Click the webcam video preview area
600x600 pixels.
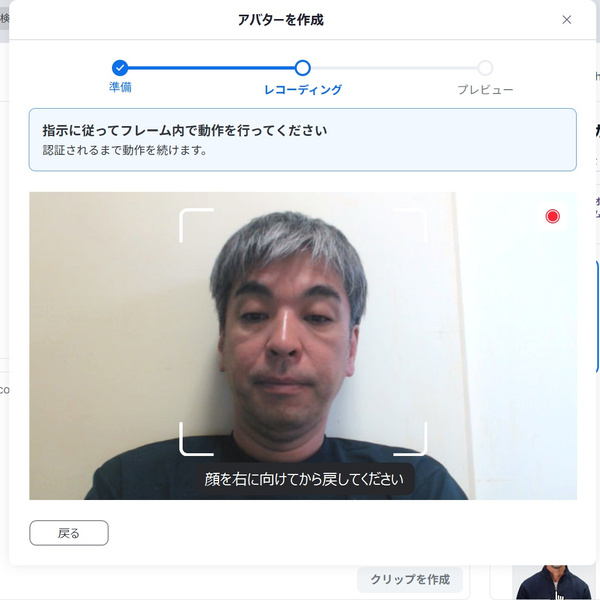(303, 346)
